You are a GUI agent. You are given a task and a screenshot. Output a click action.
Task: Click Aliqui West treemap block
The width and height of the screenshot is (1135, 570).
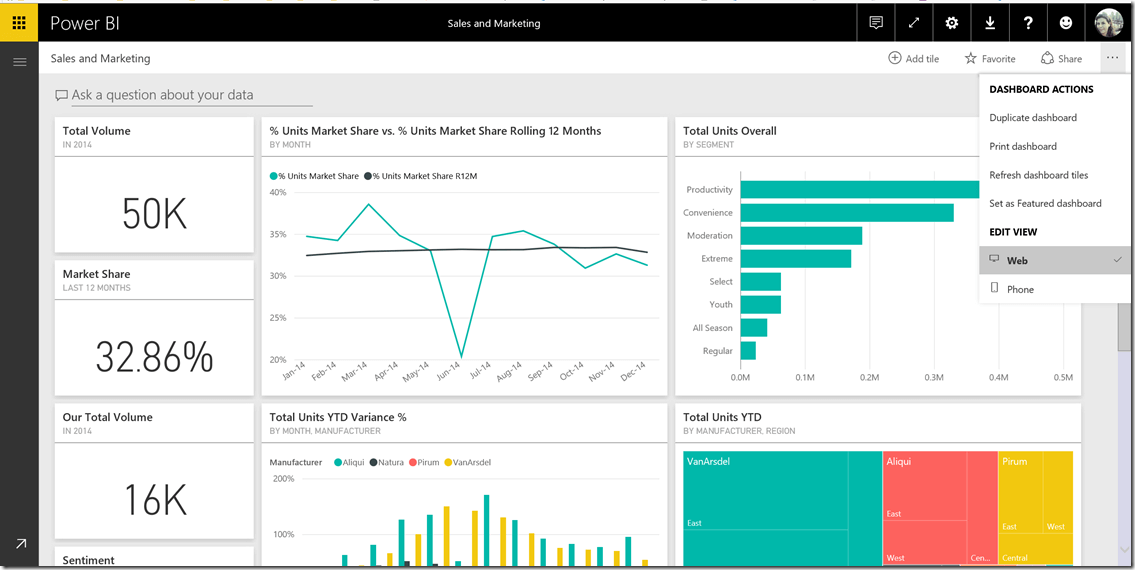pyautogui.click(x=924, y=542)
